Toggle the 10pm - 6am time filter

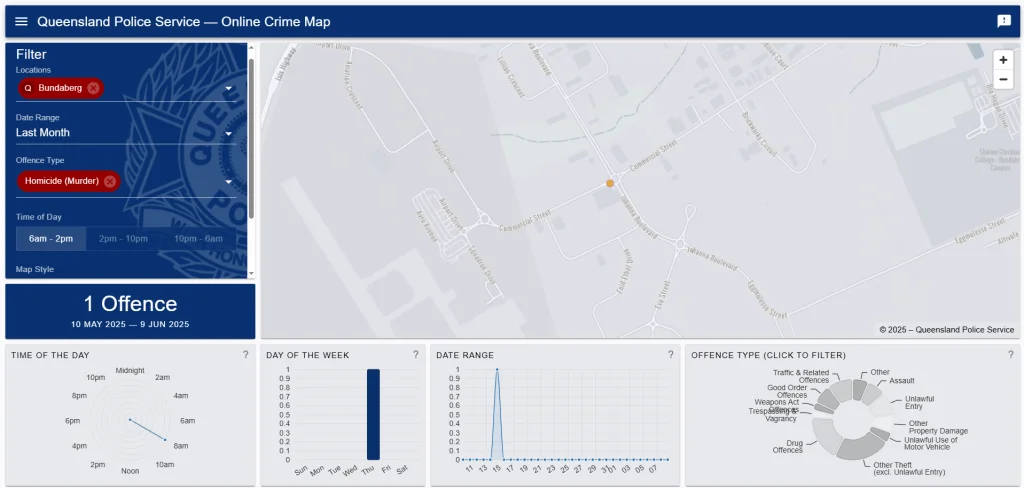point(198,238)
